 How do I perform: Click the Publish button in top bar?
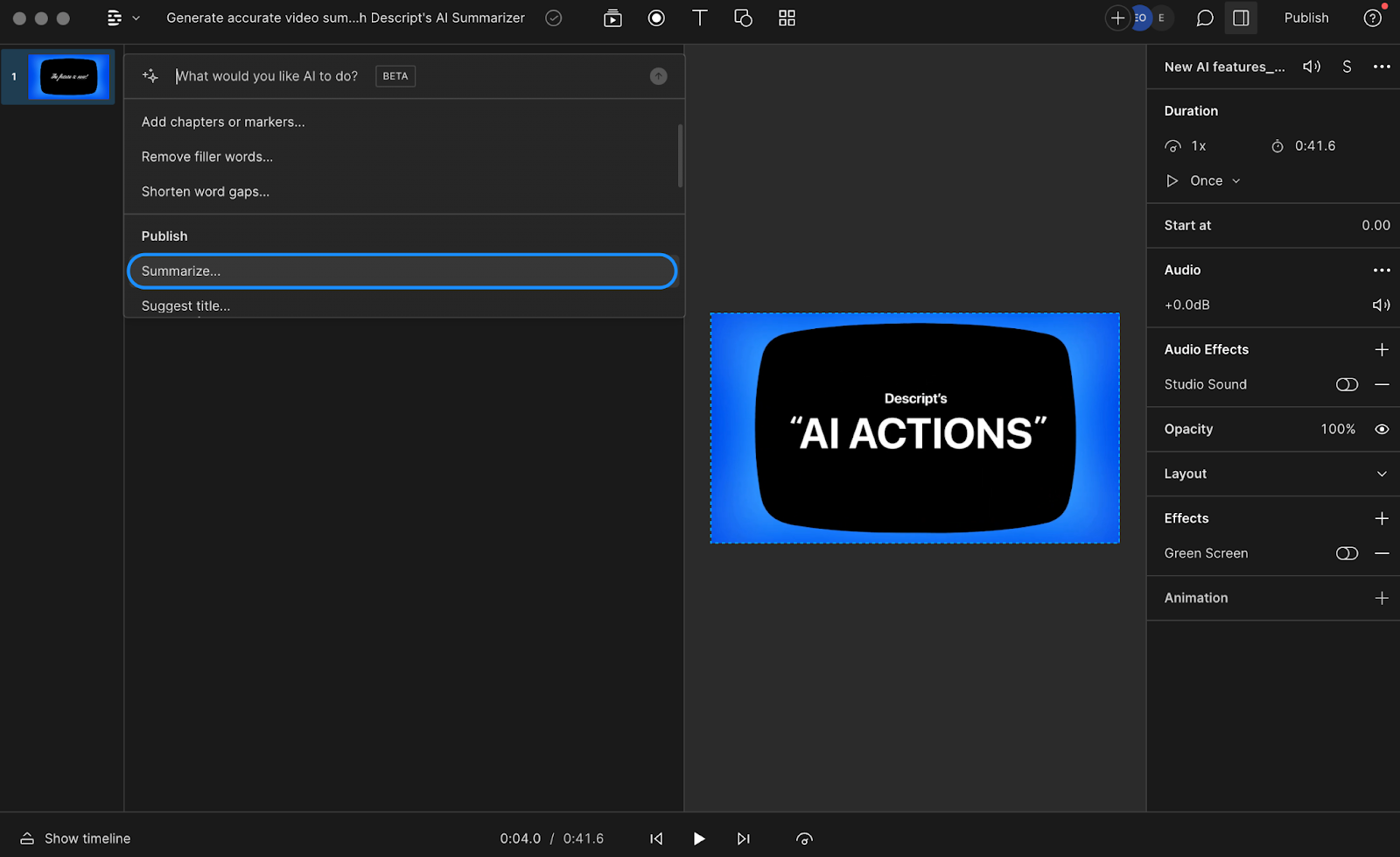[x=1305, y=18]
